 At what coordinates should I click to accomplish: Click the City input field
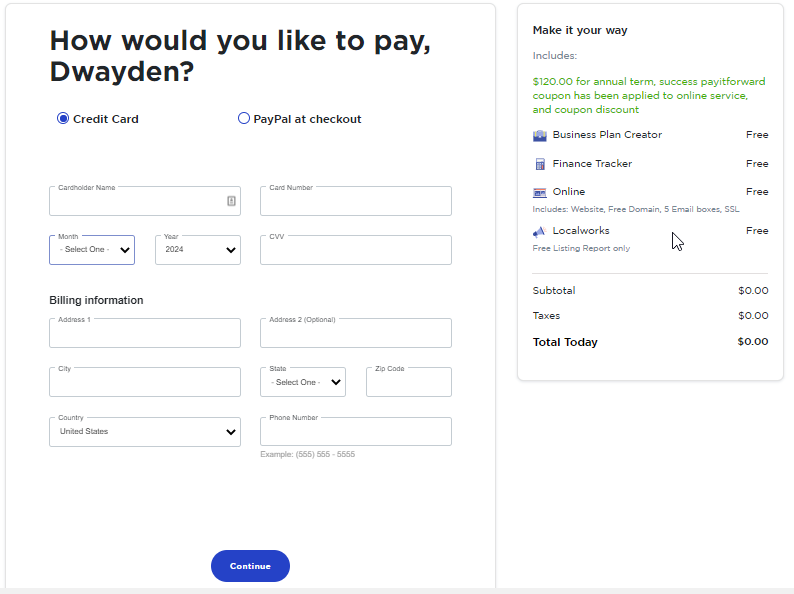(145, 383)
